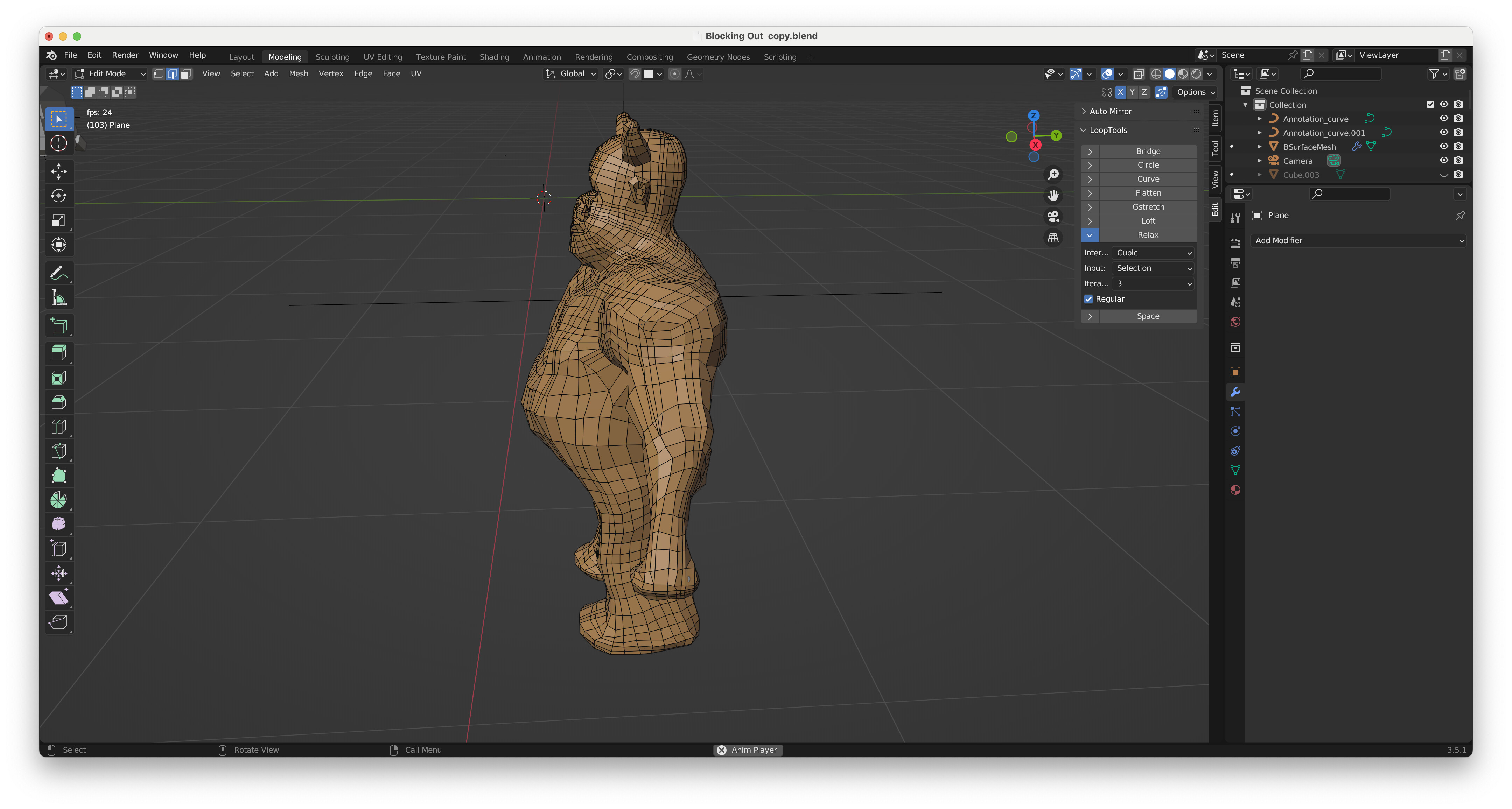Open the Global transform orientation dropdown
This screenshot has width=1512, height=809.
click(x=571, y=73)
